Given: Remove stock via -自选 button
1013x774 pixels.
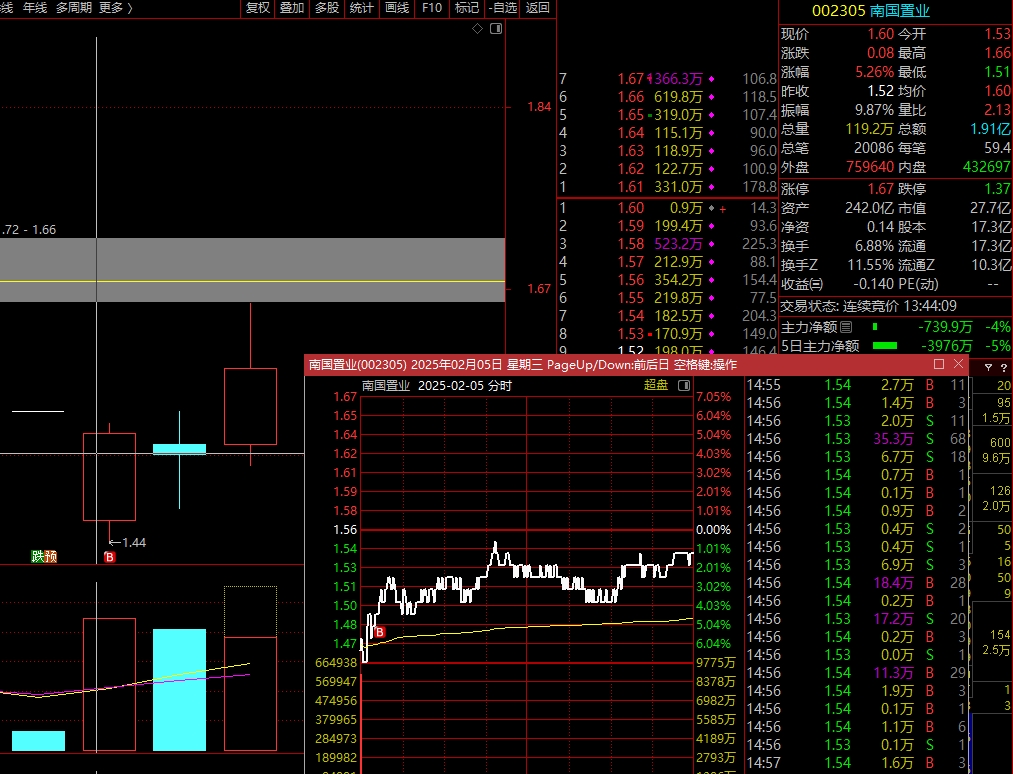Looking at the screenshot, I should [503, 8].
